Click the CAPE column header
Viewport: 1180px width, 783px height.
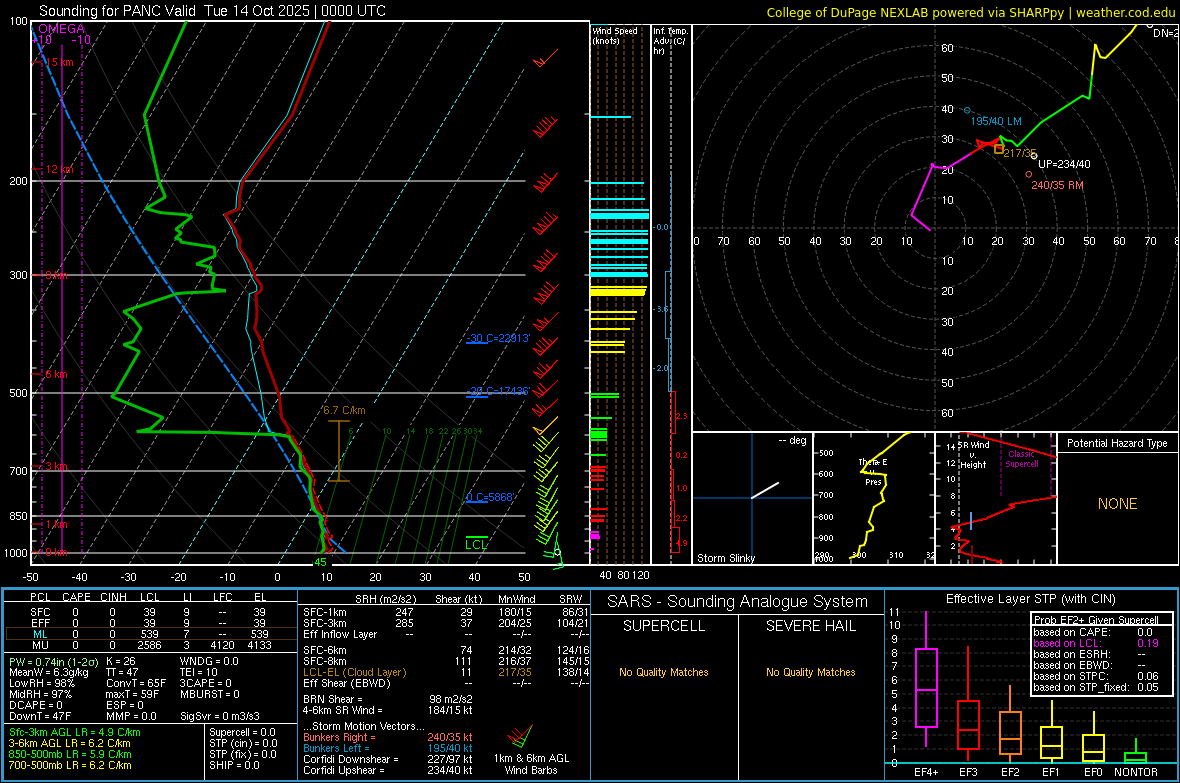(76, 597)
